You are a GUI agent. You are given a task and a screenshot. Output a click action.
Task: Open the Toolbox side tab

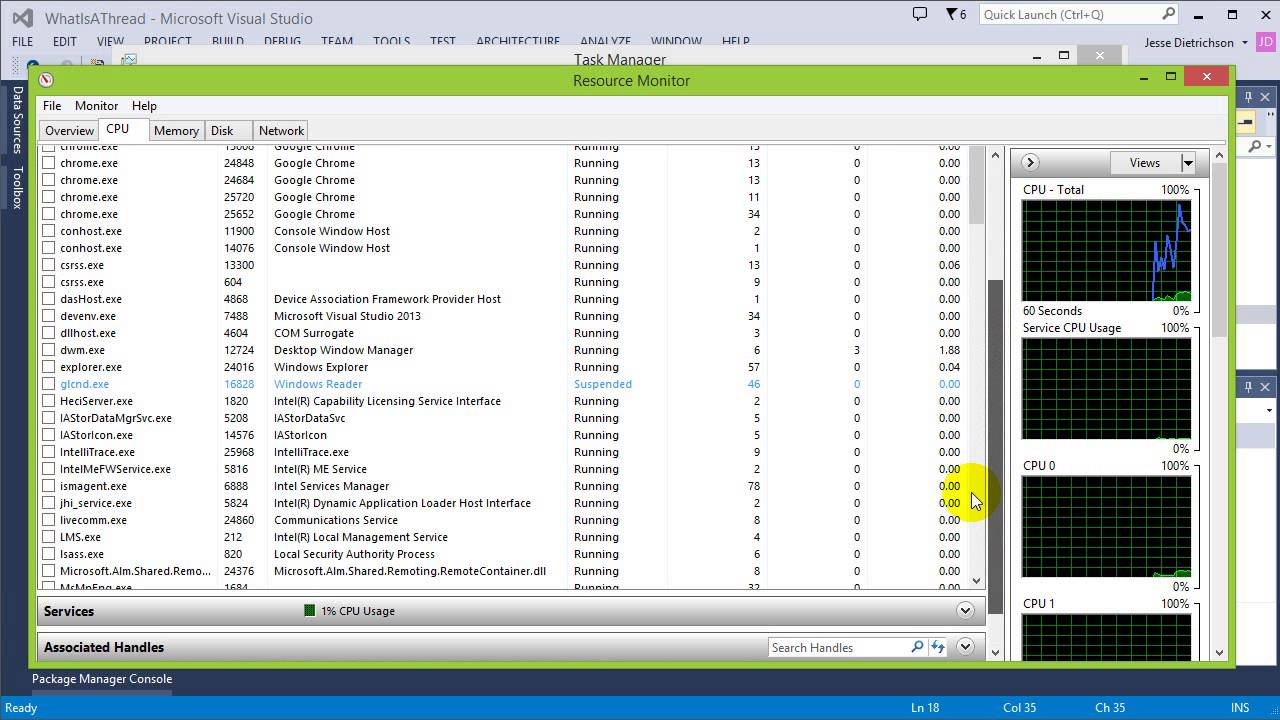coord(17,187)
